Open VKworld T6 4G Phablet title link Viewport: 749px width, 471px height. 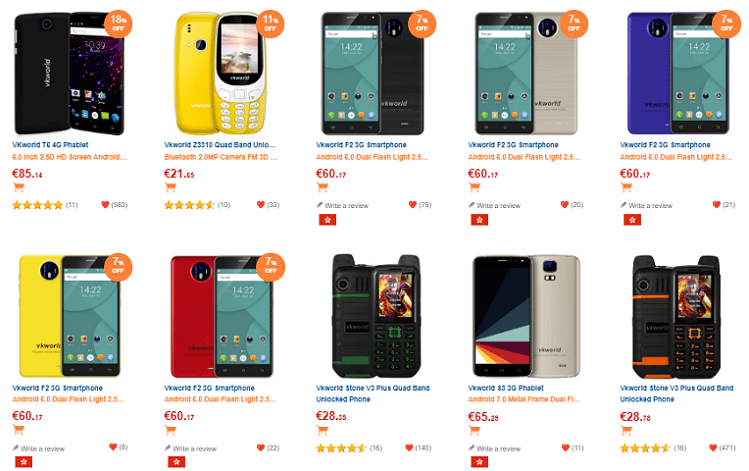point(50,145)
